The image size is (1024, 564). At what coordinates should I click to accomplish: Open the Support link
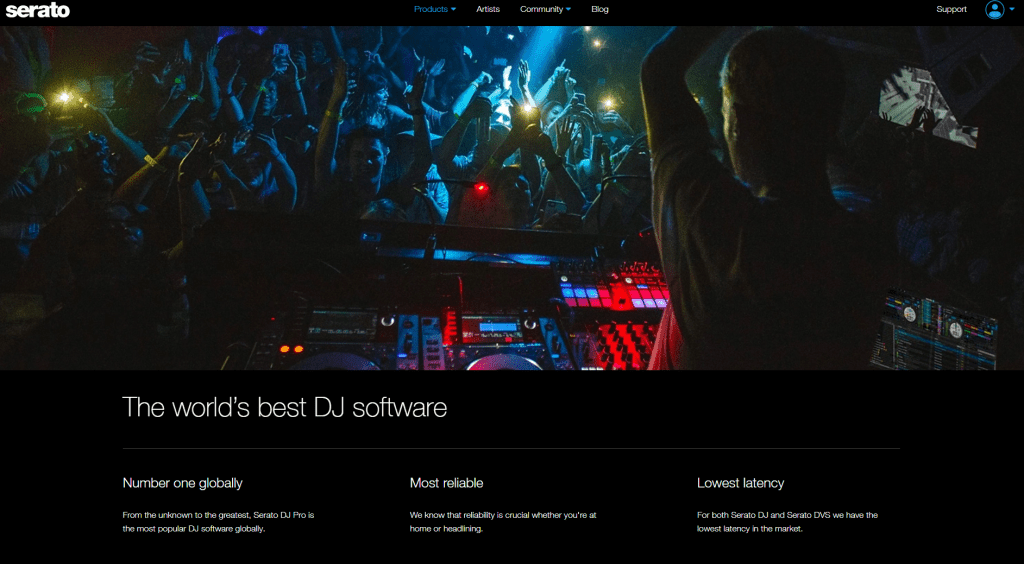tap(951, 9)
